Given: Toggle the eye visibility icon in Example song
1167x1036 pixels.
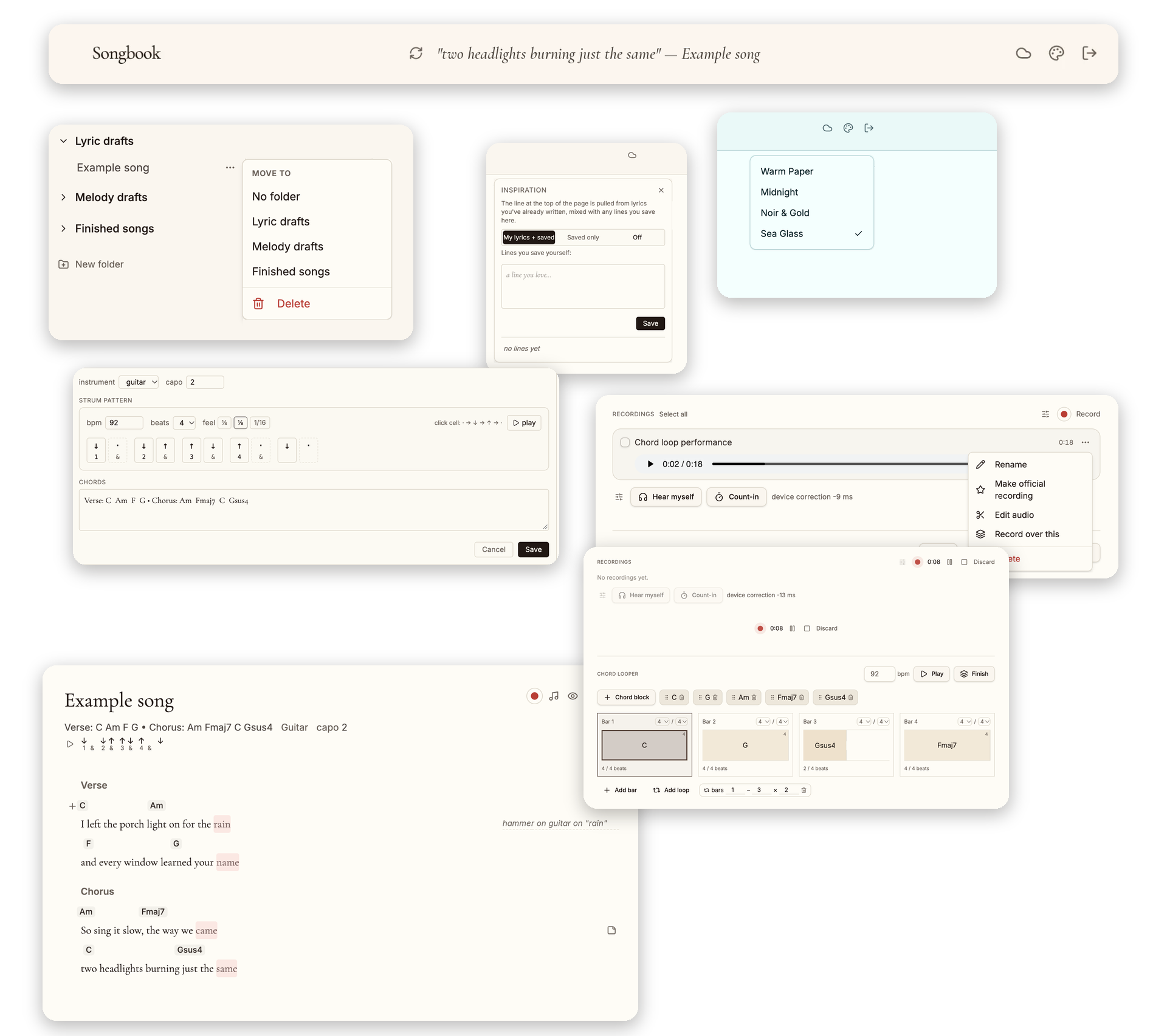Looking at the screenshot, I should (573, 696).
